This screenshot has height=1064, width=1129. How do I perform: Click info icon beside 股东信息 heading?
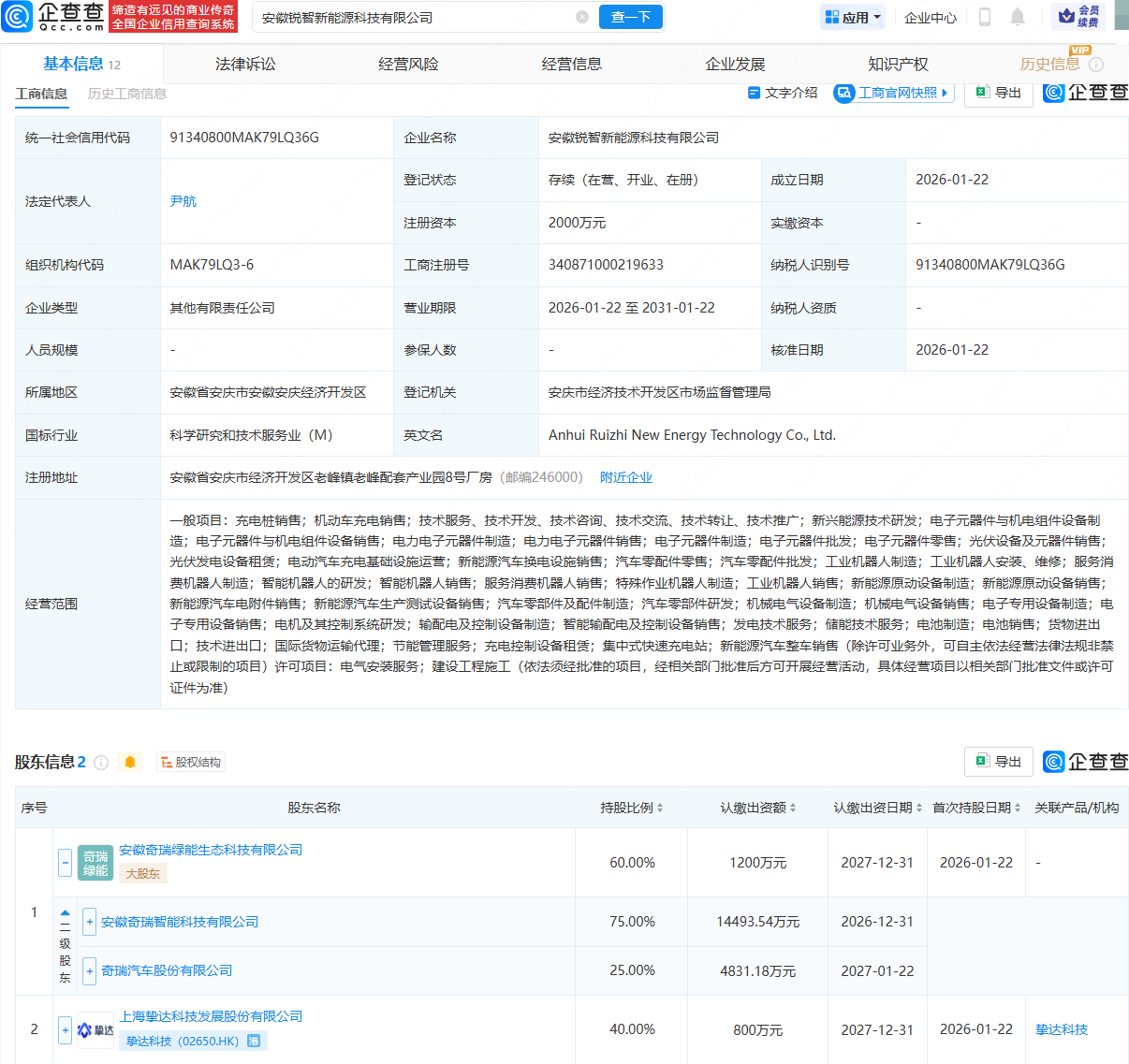(101, 763)
